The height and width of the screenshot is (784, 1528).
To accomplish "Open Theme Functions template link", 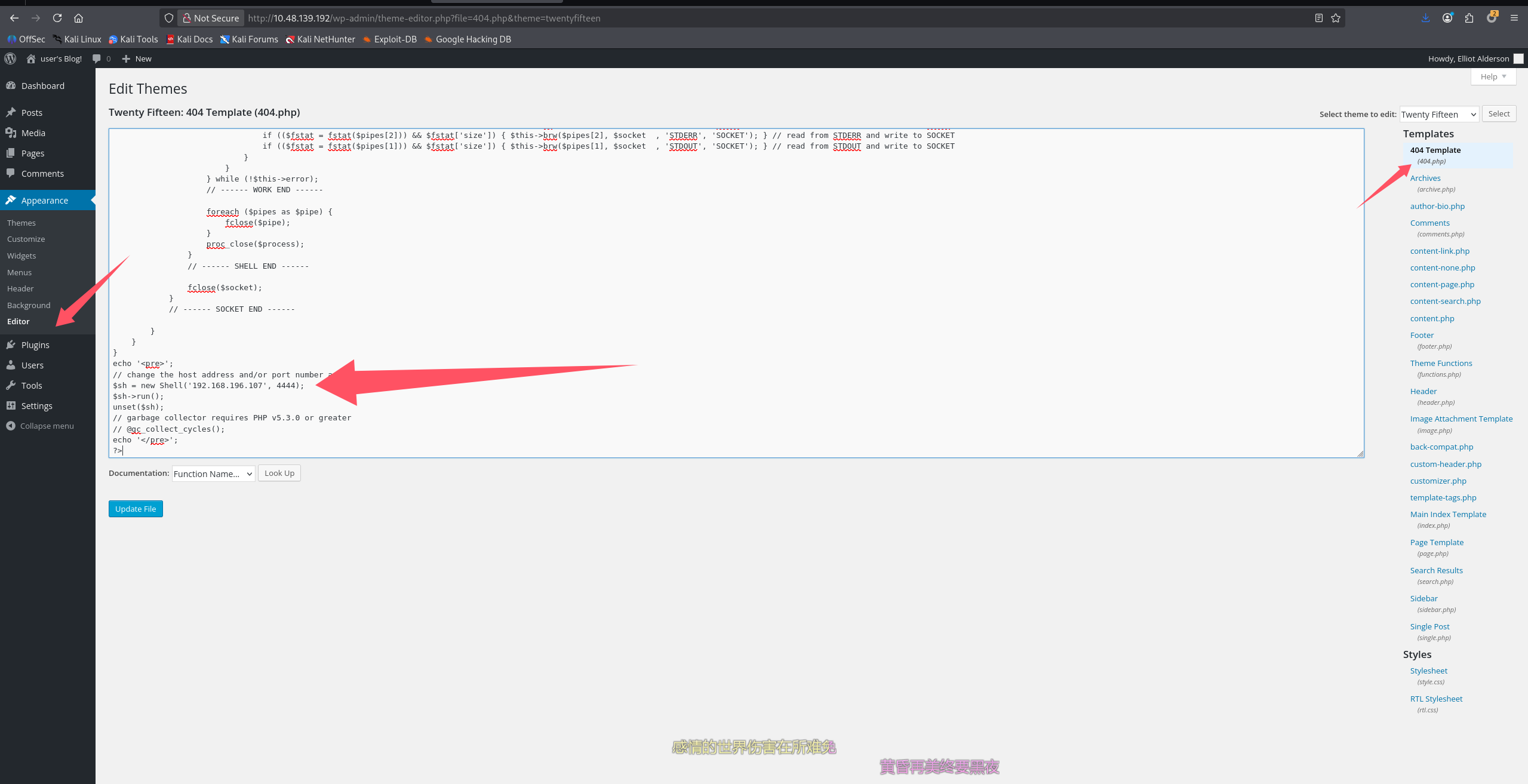I will click(x=1441, y=363).
